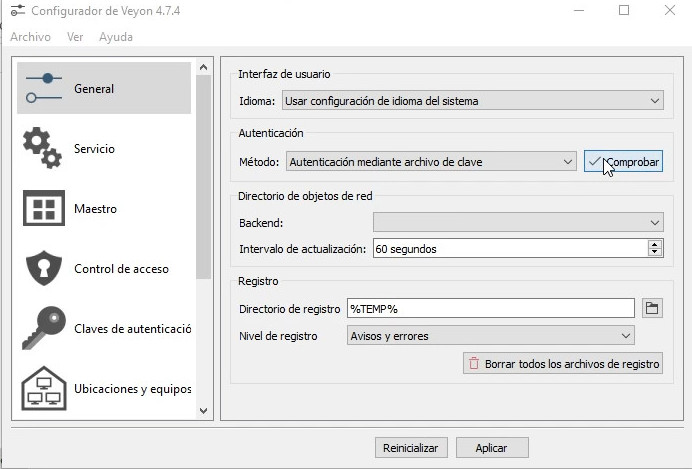Expand the Backend dropdown

point(518,222)
